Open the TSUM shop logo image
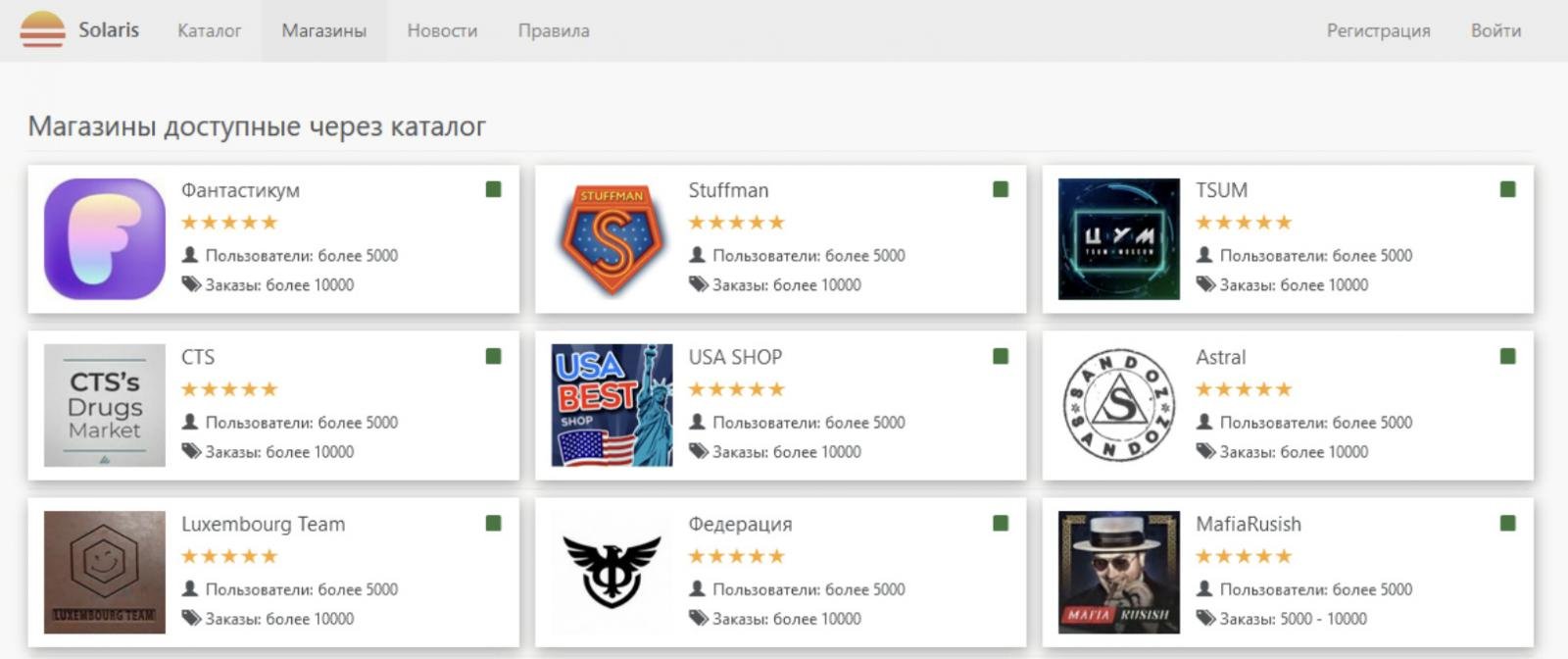The image size is (1568, 659). pyautogui.click(x=1119, y=239)
